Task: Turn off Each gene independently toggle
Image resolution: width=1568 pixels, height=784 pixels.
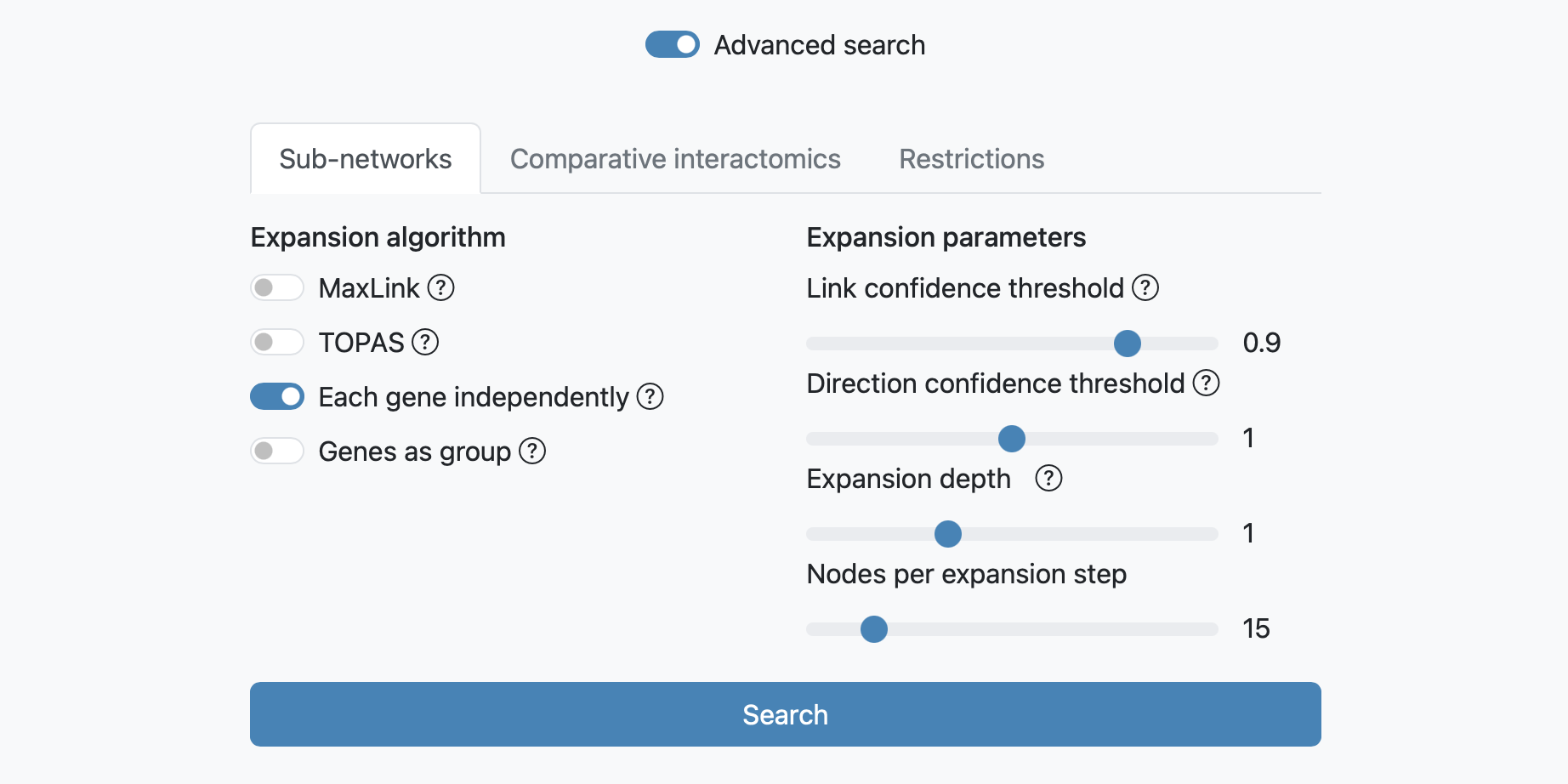Action: [x=277, y=397]
